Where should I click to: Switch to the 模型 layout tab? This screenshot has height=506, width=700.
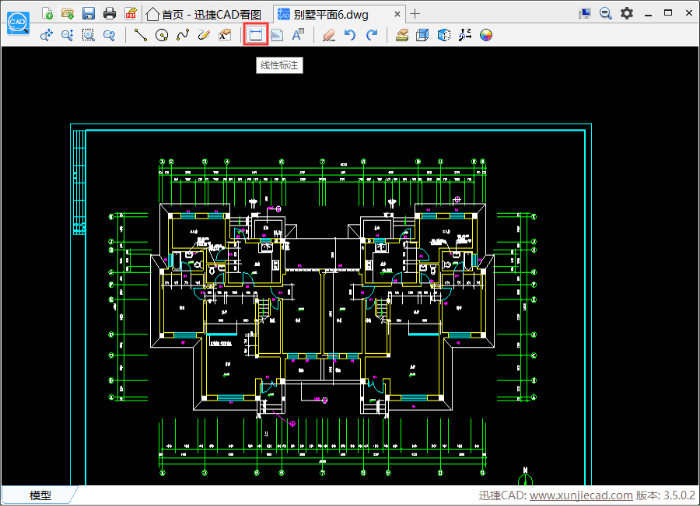[x=40, y=495]
